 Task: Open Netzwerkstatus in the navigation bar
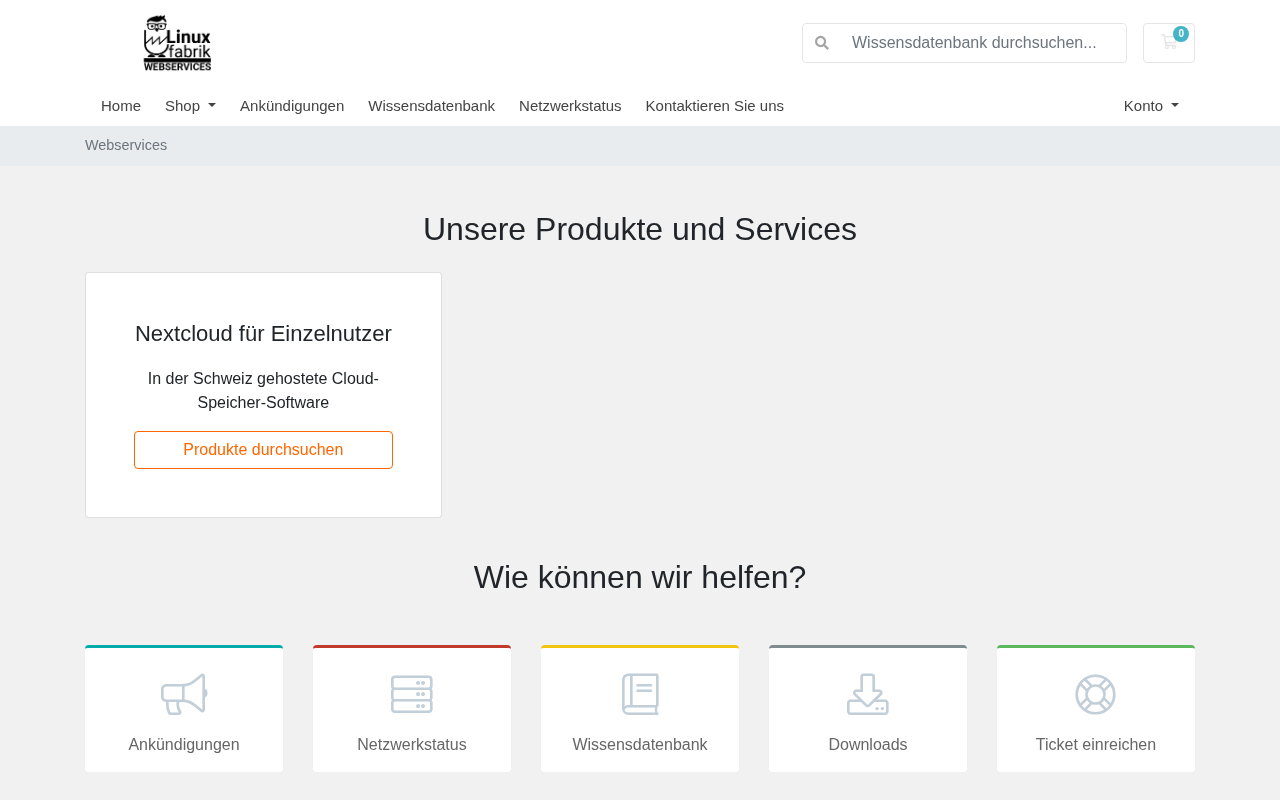tap(570, 106)
